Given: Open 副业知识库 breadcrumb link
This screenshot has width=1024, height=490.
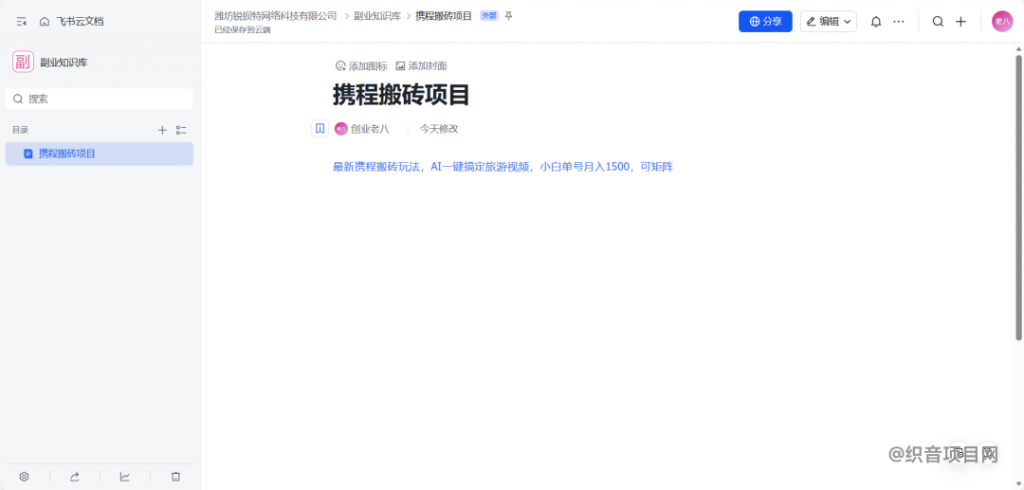Looking at the screenshot, I should click(x=377, y=16).
